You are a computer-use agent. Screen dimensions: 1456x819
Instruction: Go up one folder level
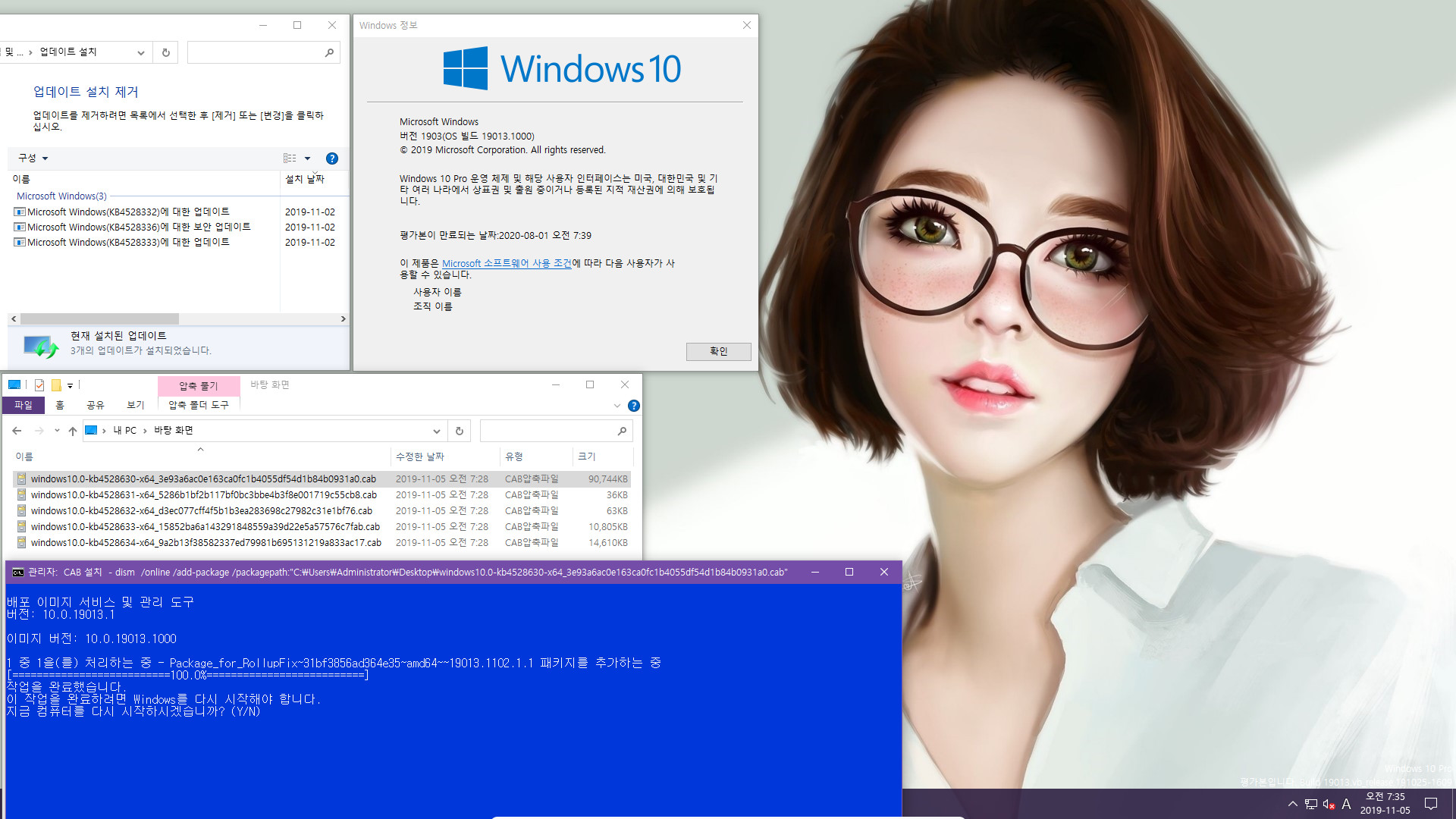(x=73, y=431)
